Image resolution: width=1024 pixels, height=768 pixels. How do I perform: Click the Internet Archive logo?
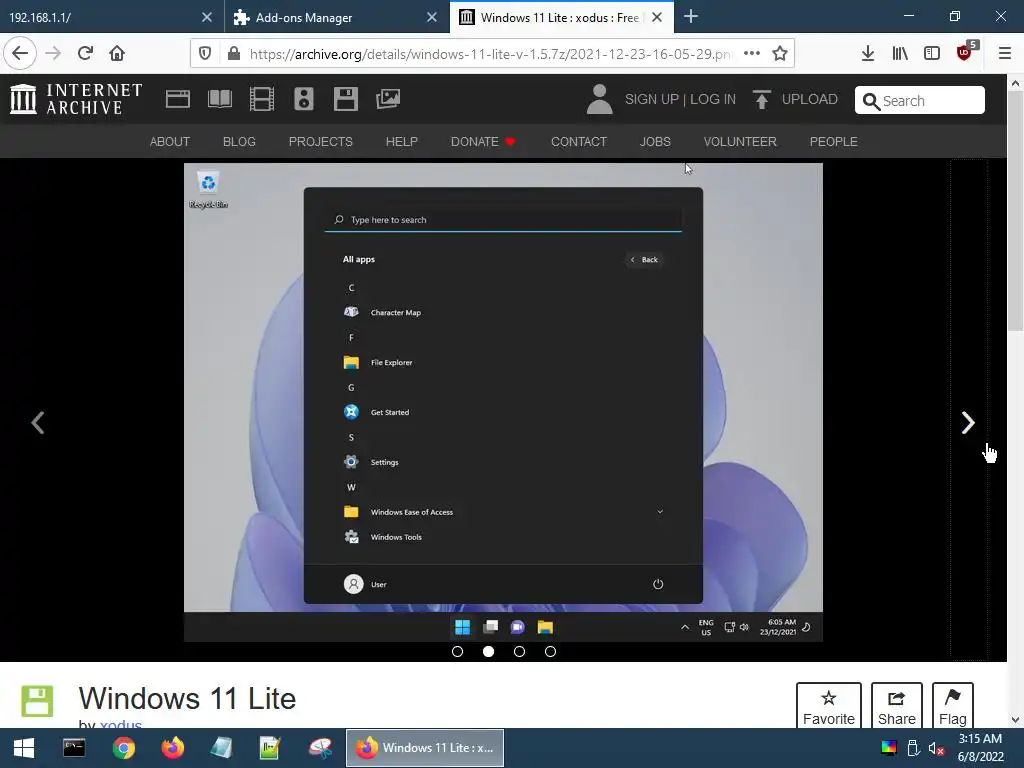point(76,99)
